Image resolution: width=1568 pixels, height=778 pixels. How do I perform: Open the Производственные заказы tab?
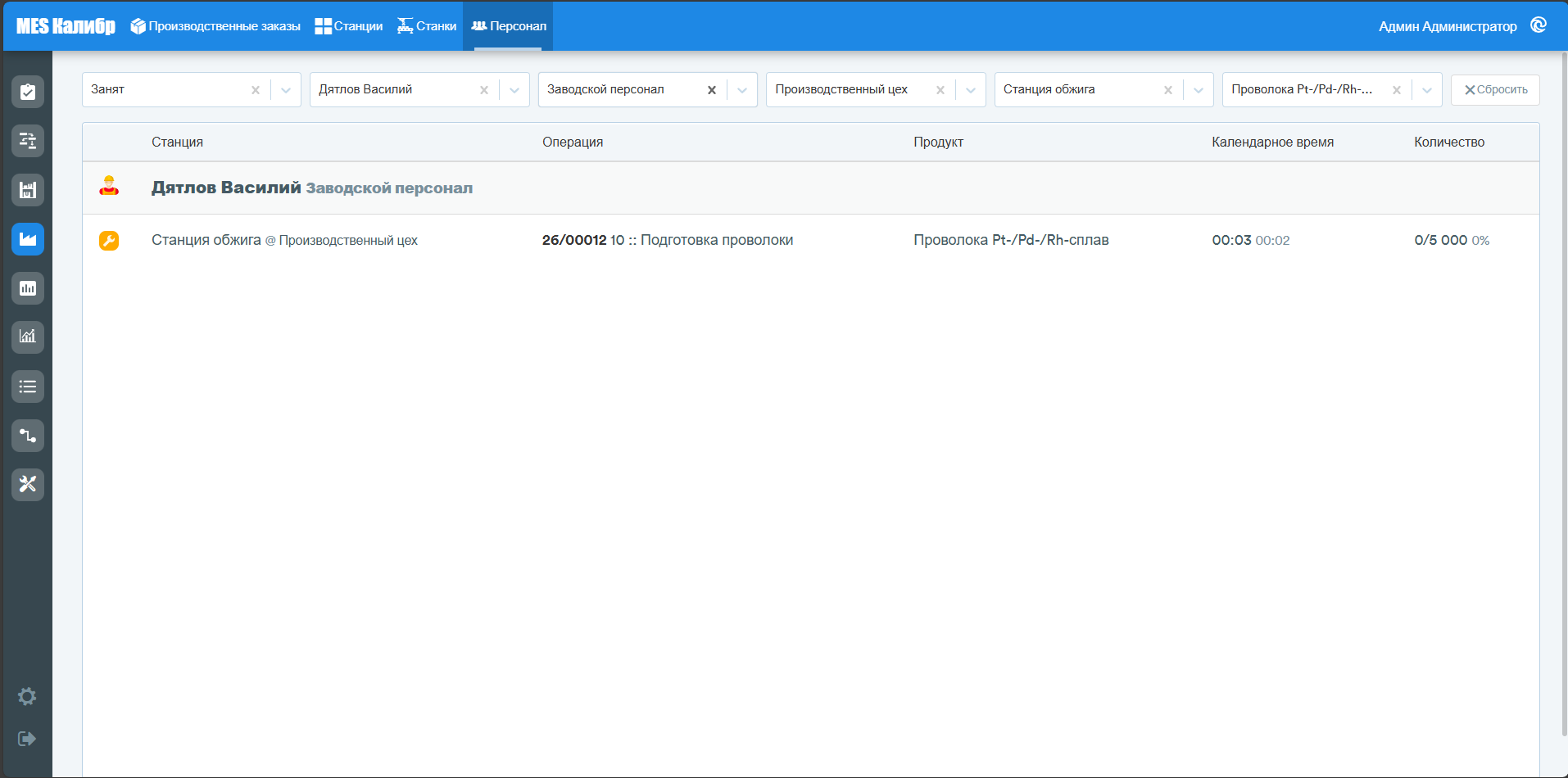[x=215, y=26]
